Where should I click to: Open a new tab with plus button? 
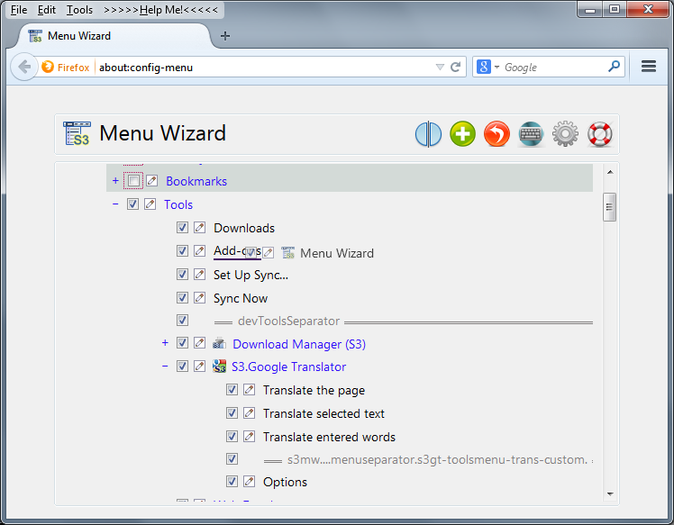[x=225, y=36]
